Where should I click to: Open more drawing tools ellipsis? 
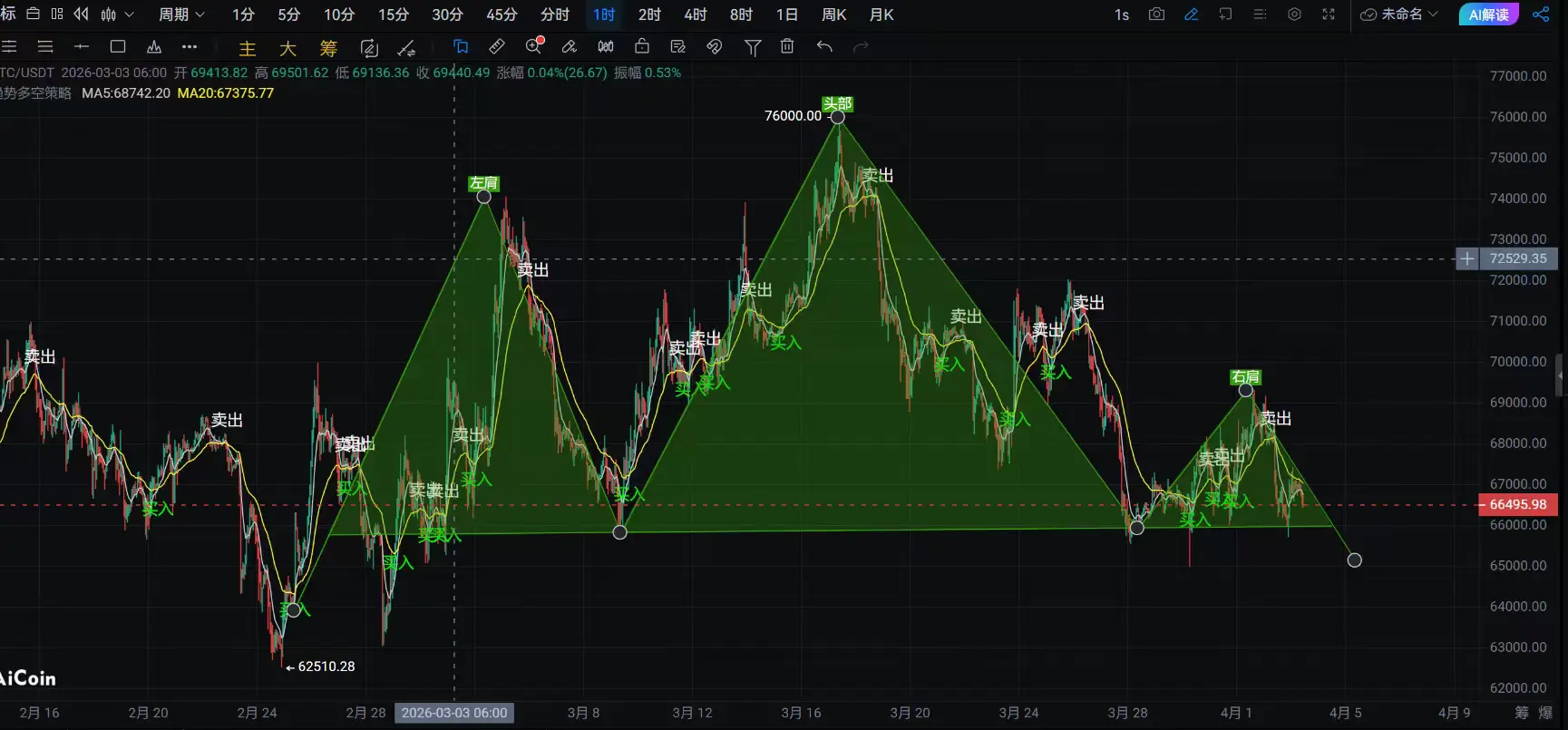coord(189,47)
